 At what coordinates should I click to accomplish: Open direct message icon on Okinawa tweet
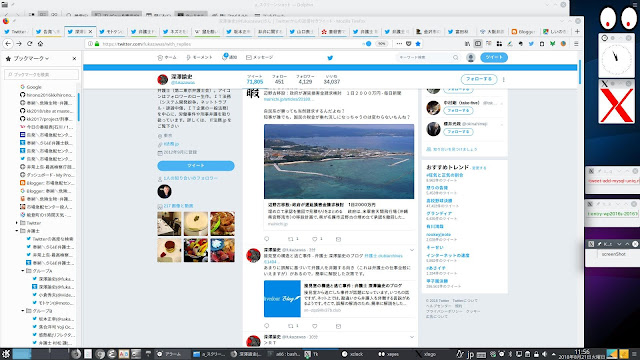338,239
